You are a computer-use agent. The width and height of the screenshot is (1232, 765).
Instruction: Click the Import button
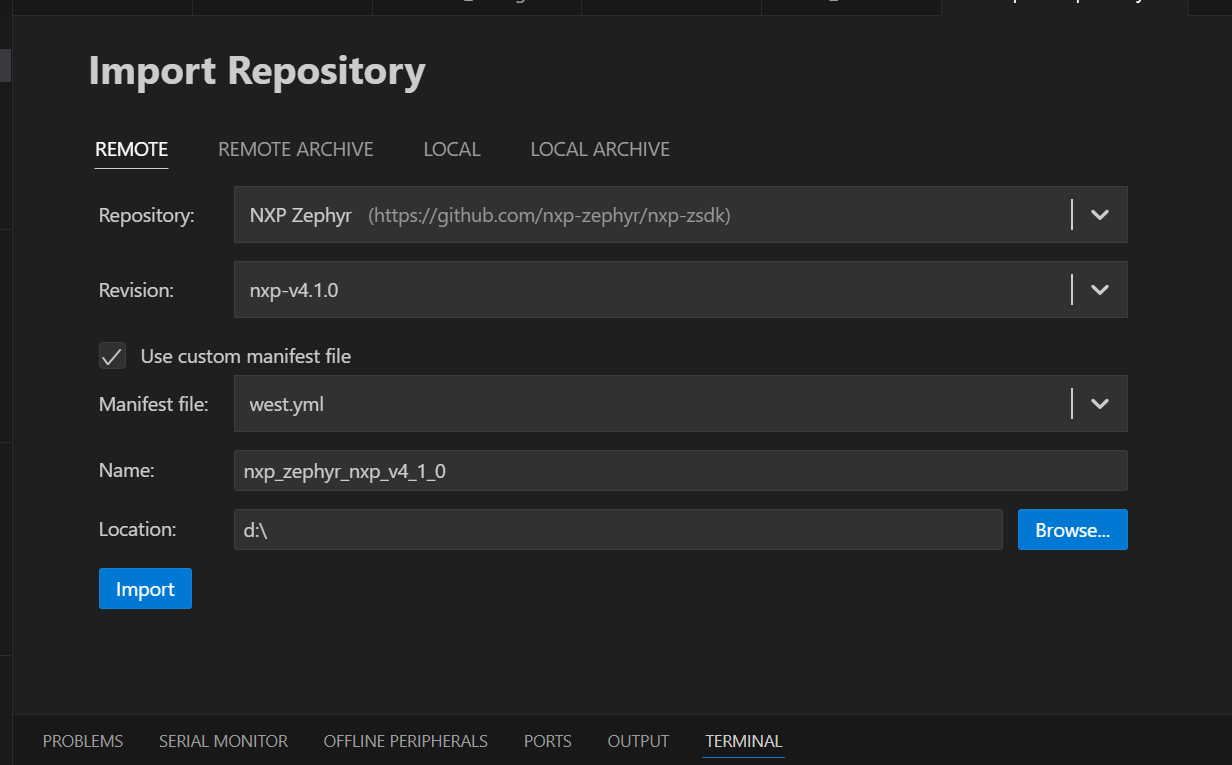click(145, 589)
